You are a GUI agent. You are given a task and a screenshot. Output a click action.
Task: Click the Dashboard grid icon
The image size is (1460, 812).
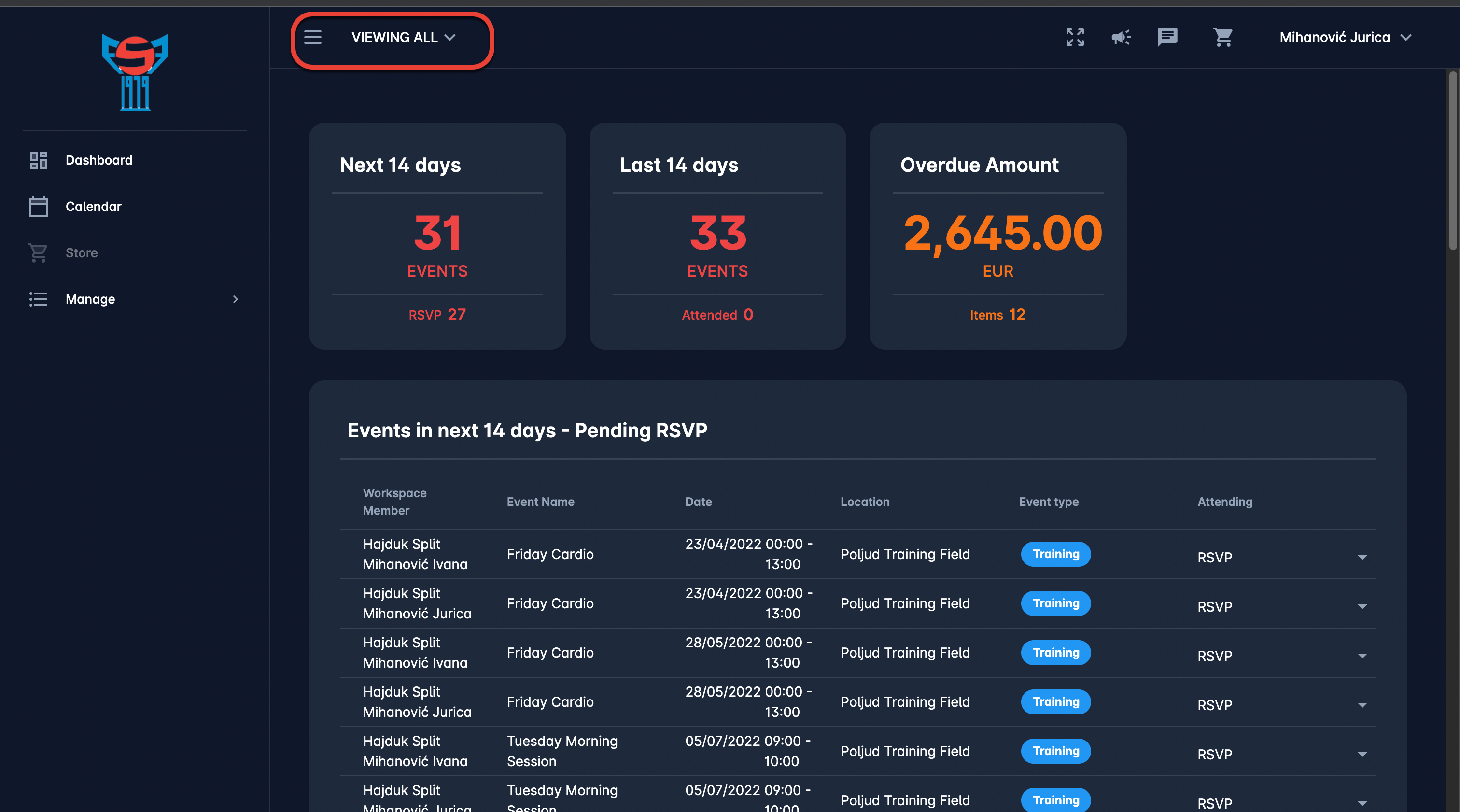click(39, 160)
